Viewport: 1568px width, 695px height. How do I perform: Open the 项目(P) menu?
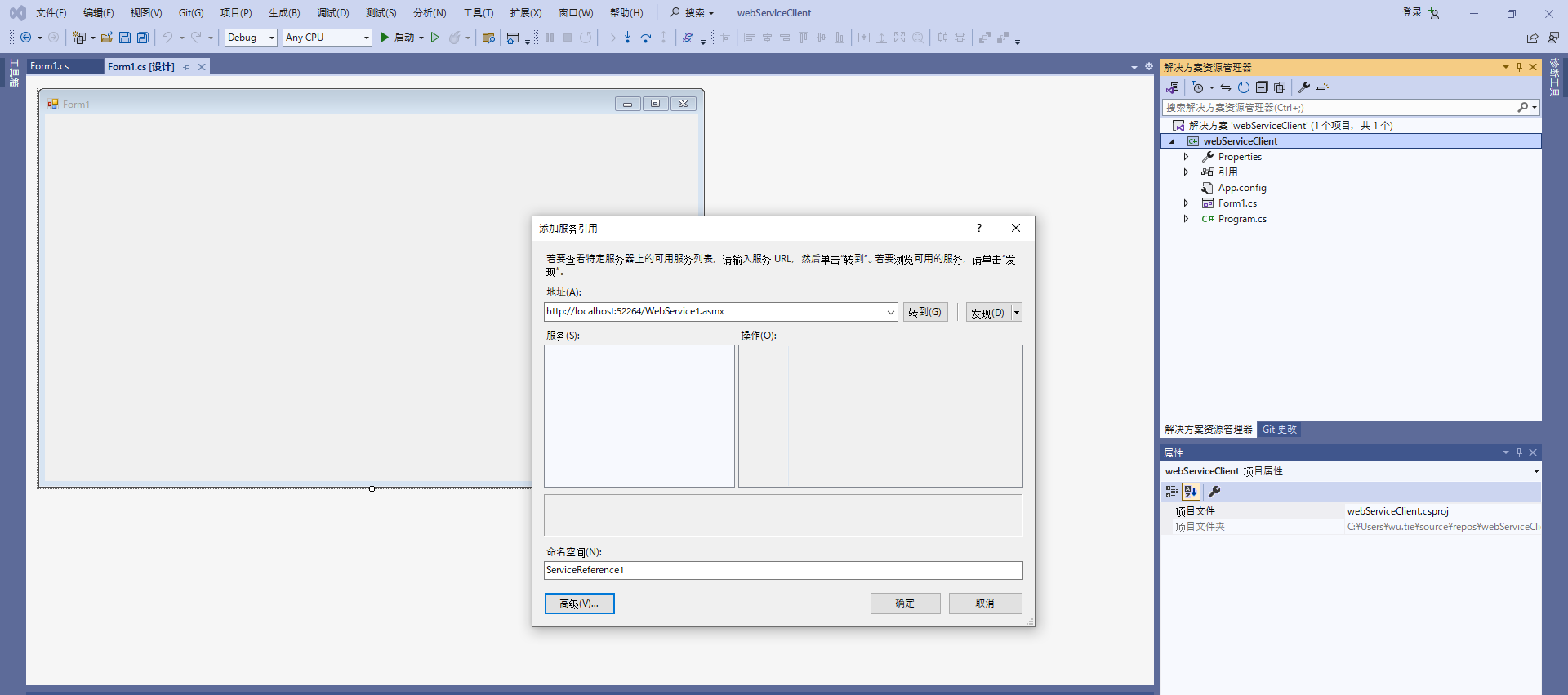[236, 13]
